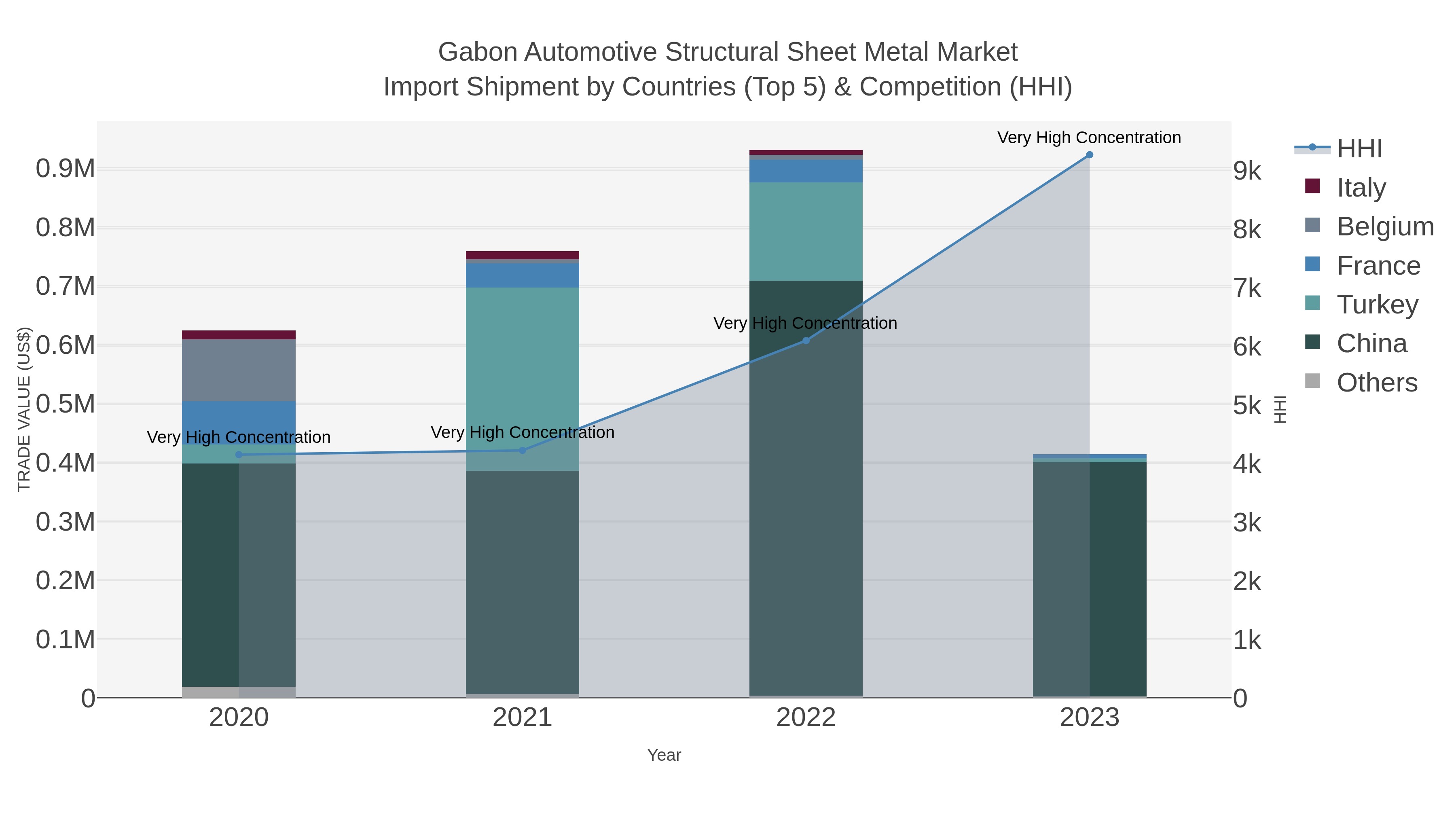Select the France bar segment for 2020
This screenshot has height=819, width=1456.
(239, 423)
